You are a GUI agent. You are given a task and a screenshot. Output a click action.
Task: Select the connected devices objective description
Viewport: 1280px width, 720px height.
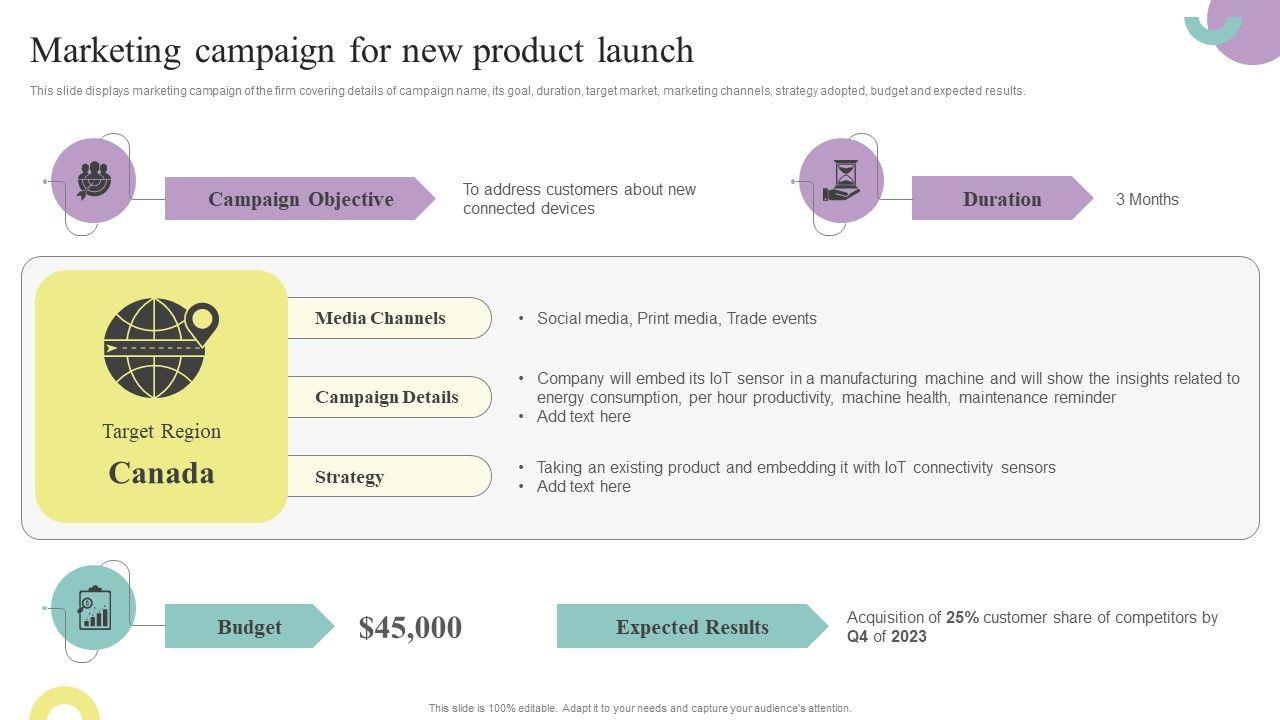579,199
